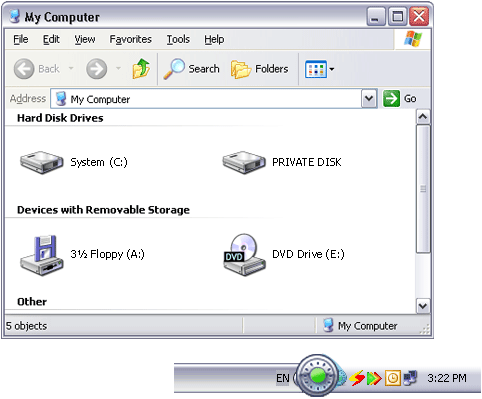Click the Hard Disk Drives group header

click(x=60, y=118)
